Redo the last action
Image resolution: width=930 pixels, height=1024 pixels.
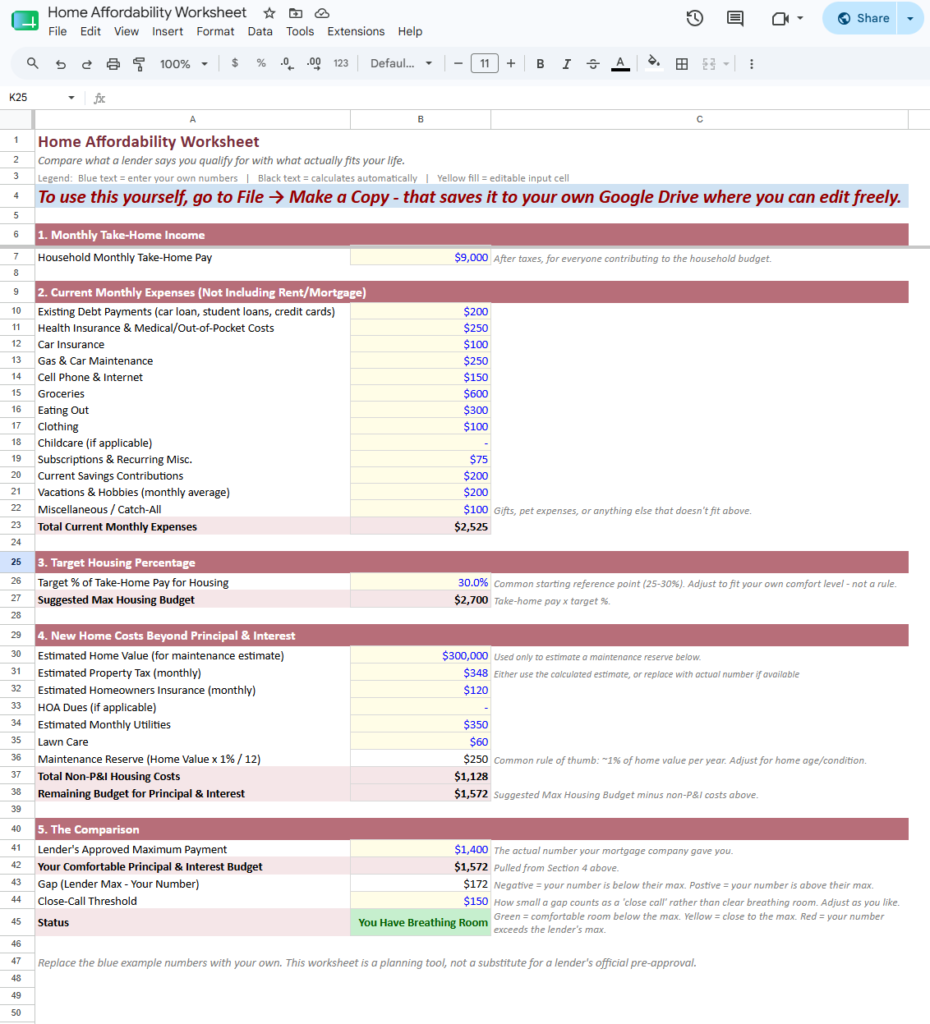(x=87, y=64)
